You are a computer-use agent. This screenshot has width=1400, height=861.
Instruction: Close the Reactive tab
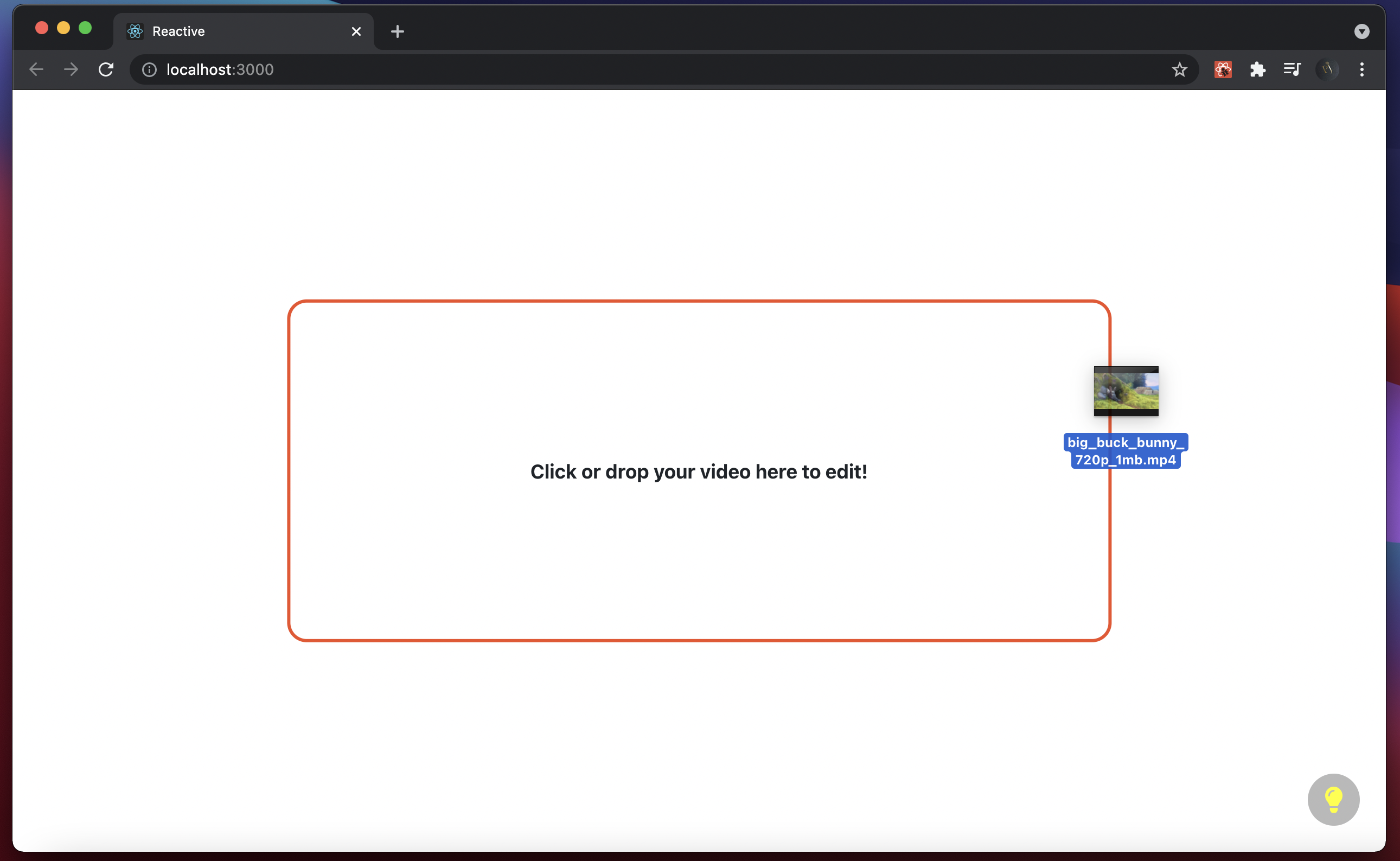[x=356, y=31]
